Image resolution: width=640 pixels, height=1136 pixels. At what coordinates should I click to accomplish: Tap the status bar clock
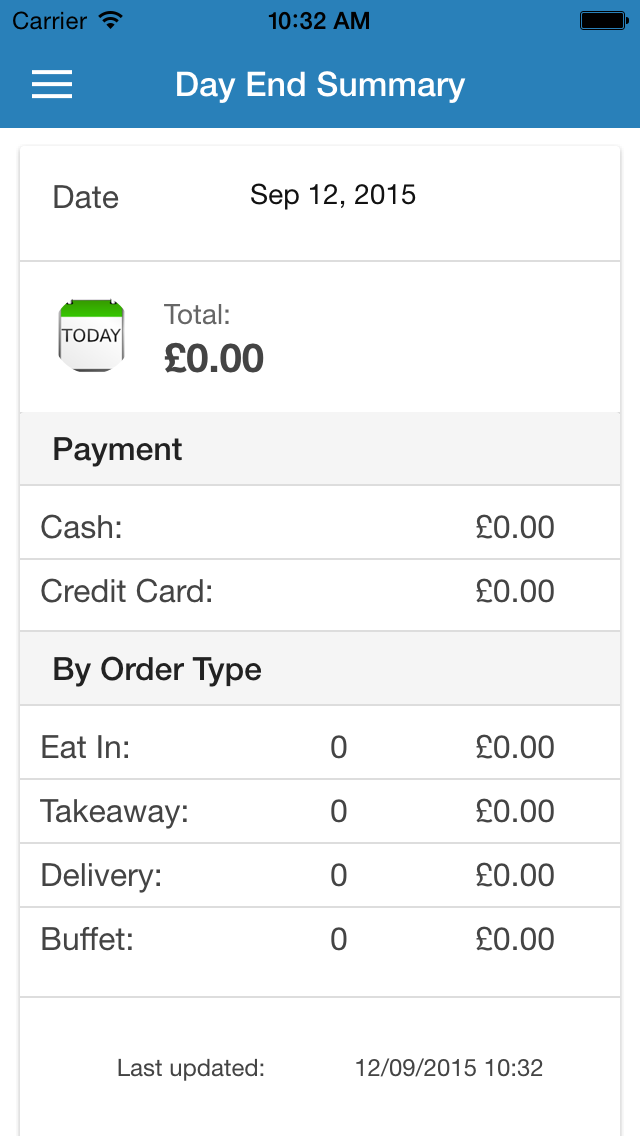point(319,20)
